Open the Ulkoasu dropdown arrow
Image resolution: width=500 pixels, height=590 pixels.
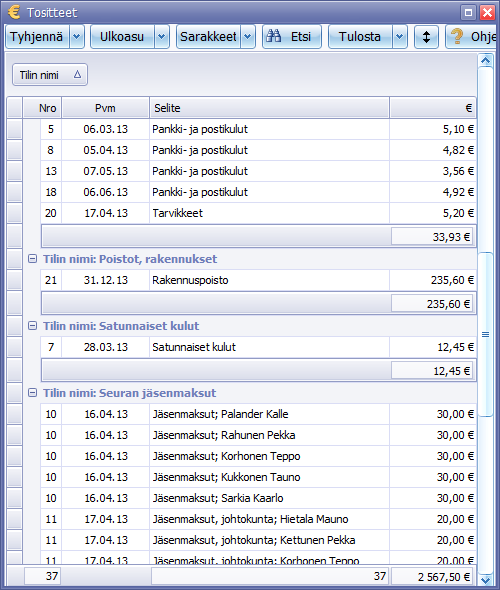pyautogui.click(x=162, y=37)
